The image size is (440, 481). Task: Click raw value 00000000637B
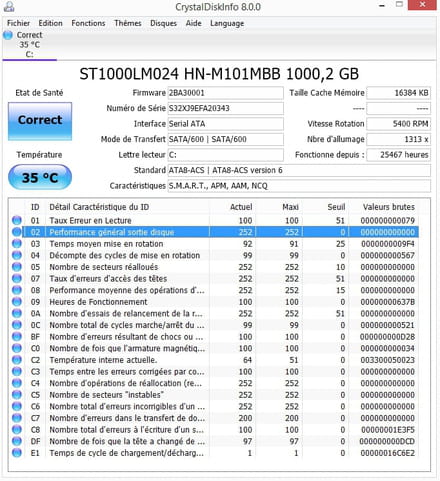[x=388, y=302]
